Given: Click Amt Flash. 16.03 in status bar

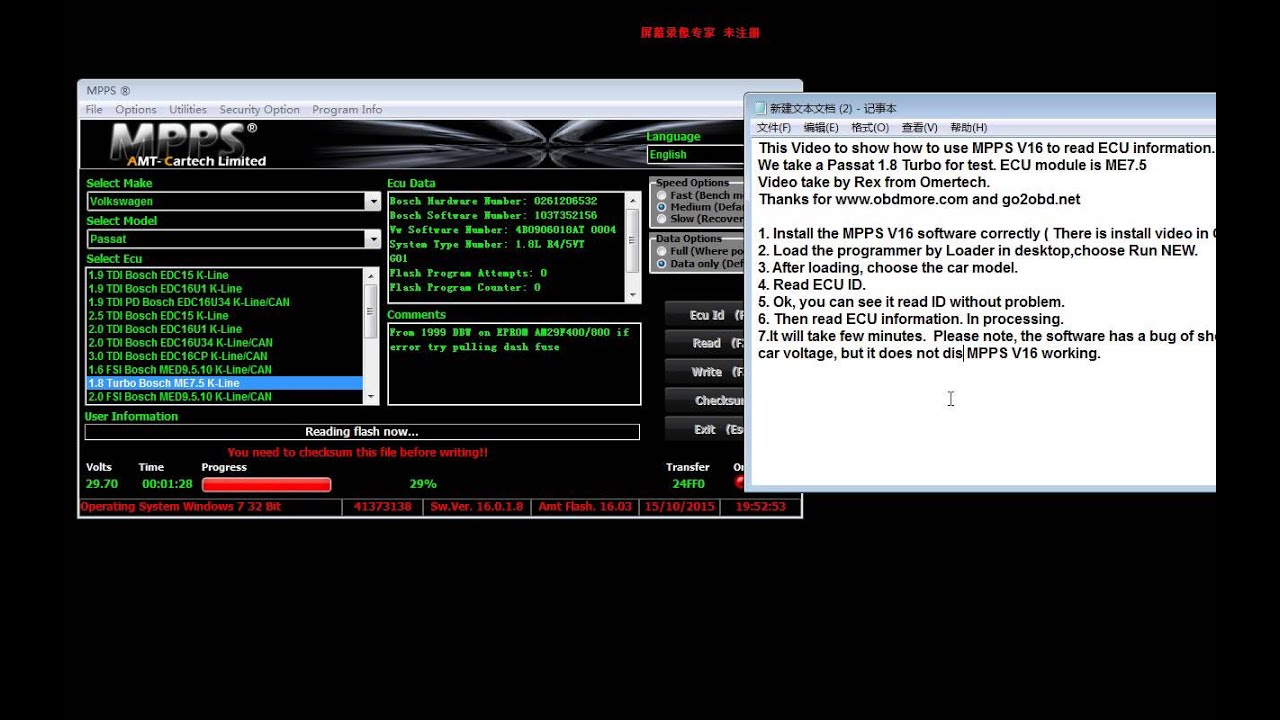Looking at the screenshot, I should [585, 507].
